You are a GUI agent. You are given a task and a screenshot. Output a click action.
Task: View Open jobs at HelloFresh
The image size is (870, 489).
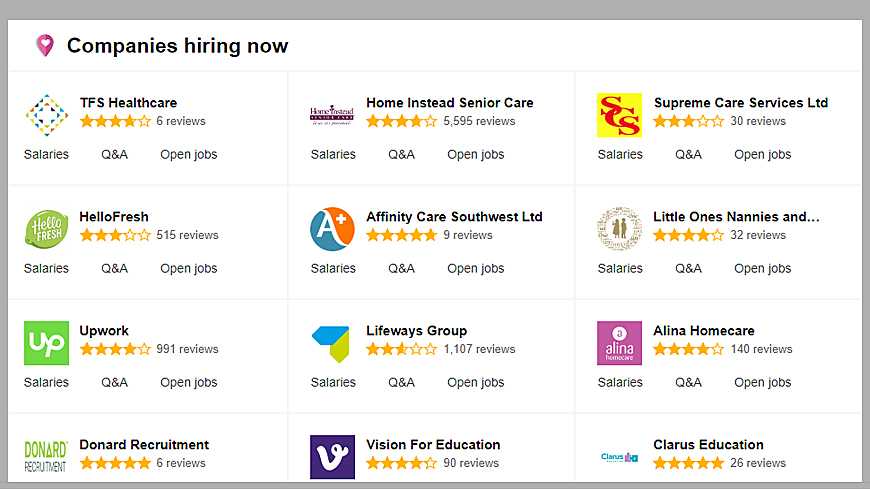[188, 269]
